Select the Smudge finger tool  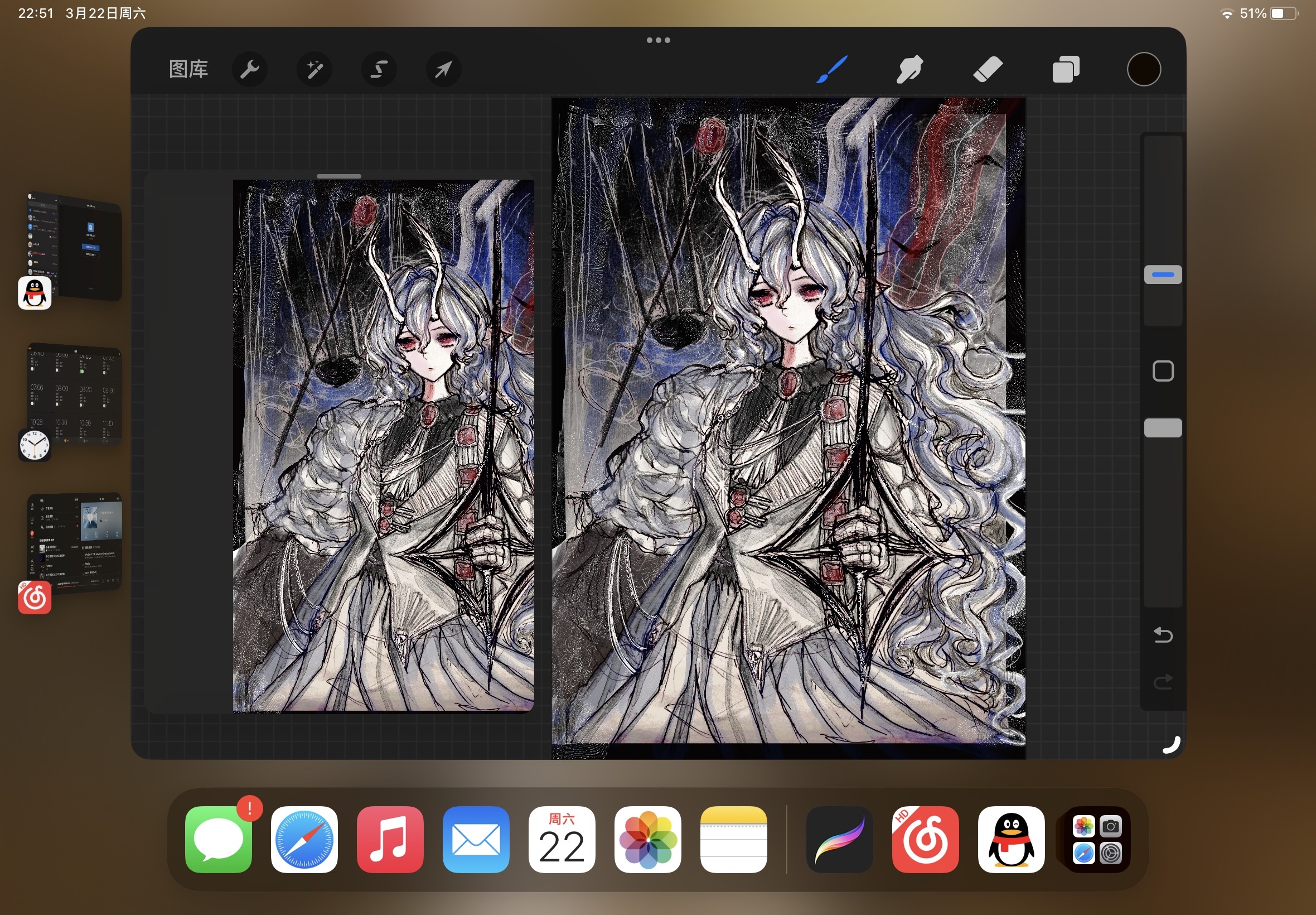(910, 70)
